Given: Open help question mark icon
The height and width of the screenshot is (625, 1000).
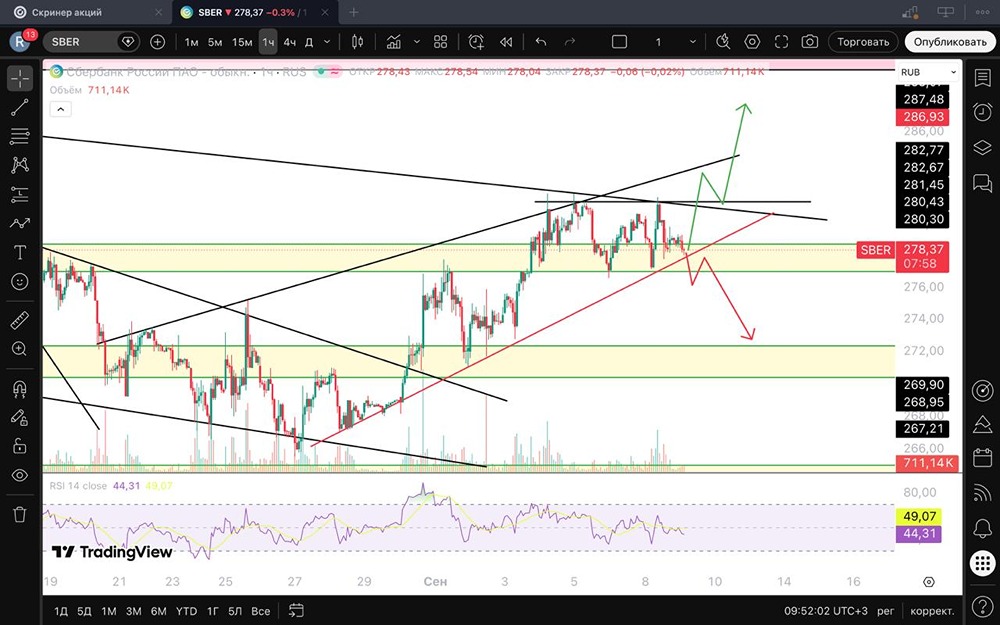Looking at the screenshot, I should coord(982,605).
